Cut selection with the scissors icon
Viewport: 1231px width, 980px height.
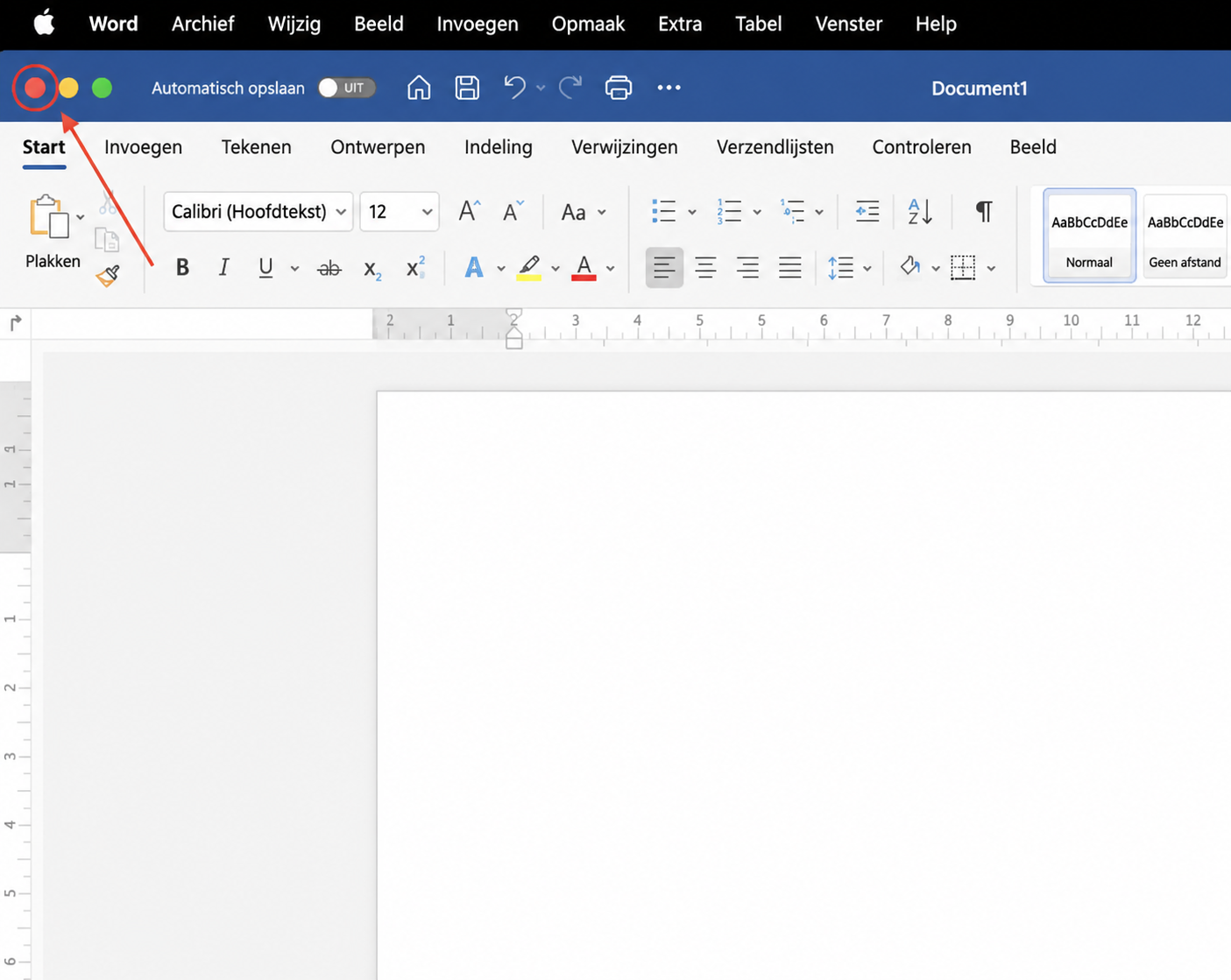coord(107,203)
